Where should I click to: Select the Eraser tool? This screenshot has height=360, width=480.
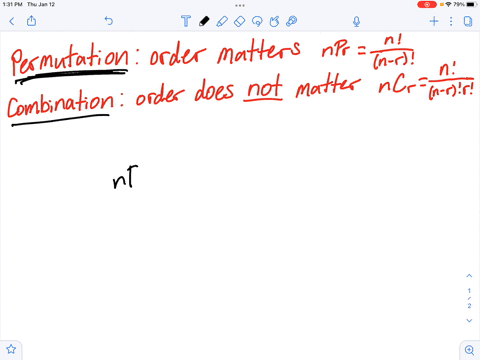tap(239, 21)
